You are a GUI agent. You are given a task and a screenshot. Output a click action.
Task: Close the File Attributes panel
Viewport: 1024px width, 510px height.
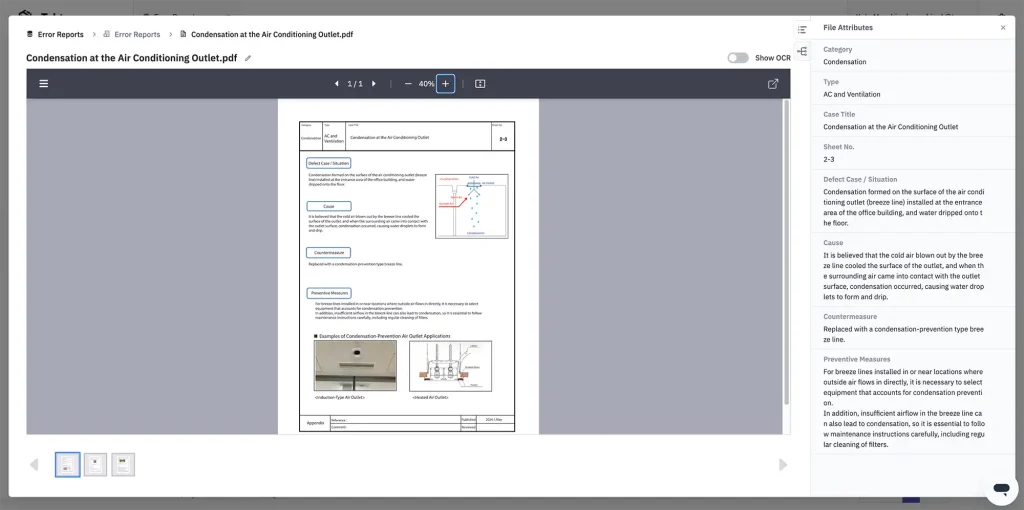click(x=1003, y=28)
